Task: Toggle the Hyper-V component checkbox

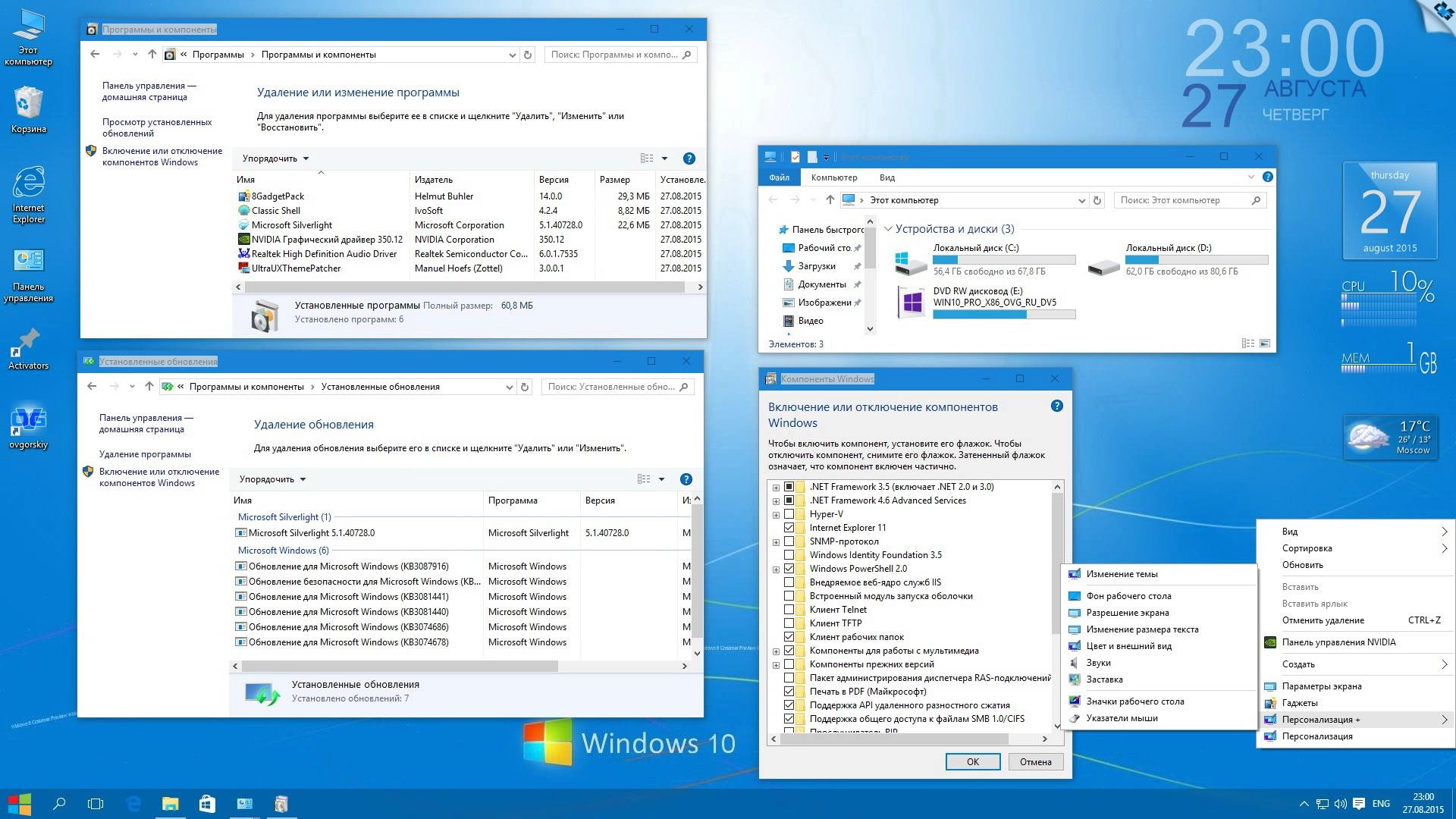Action: coord(789,514)
